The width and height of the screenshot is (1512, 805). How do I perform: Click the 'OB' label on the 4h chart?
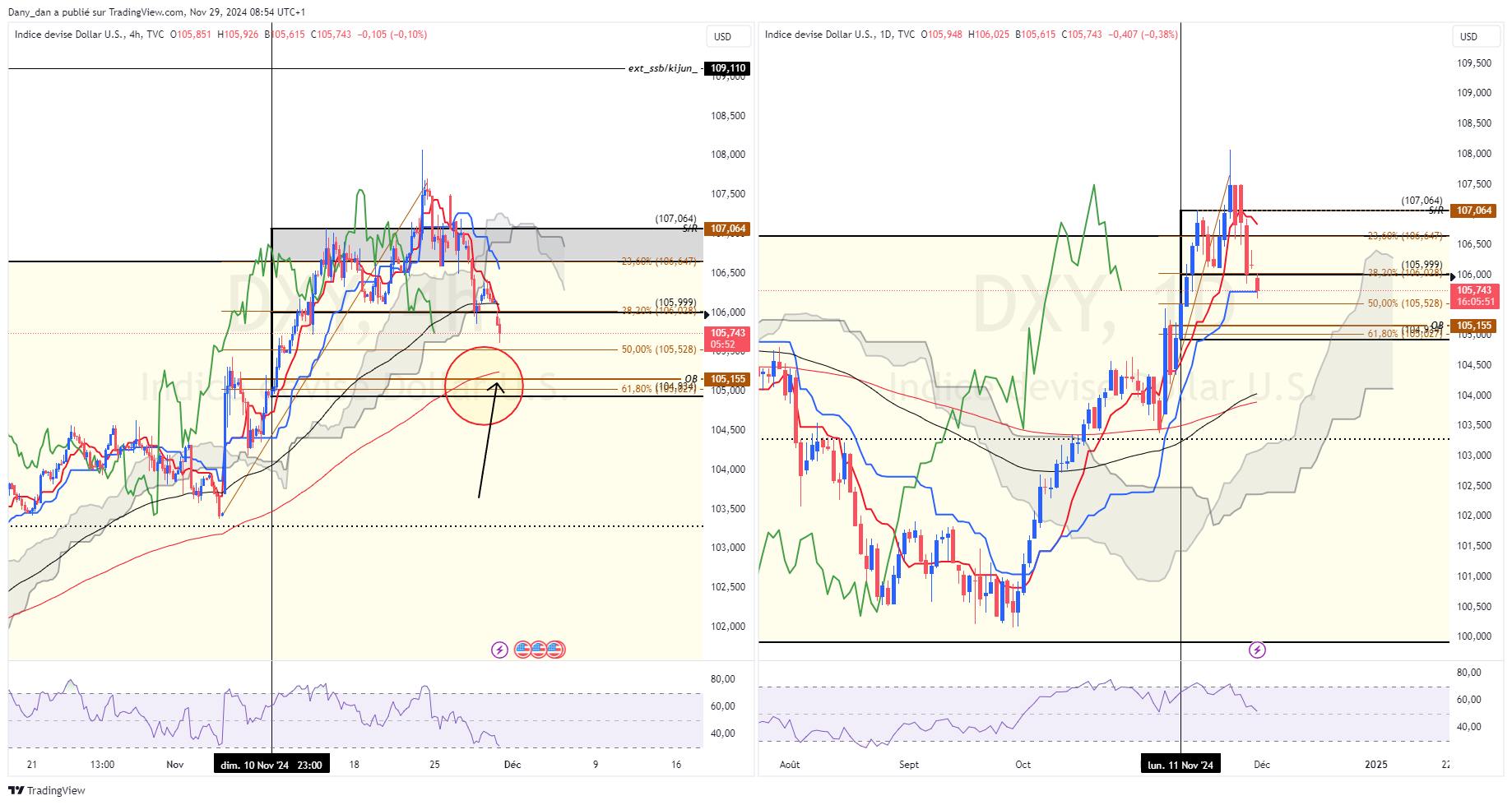[x=691, y=379]
